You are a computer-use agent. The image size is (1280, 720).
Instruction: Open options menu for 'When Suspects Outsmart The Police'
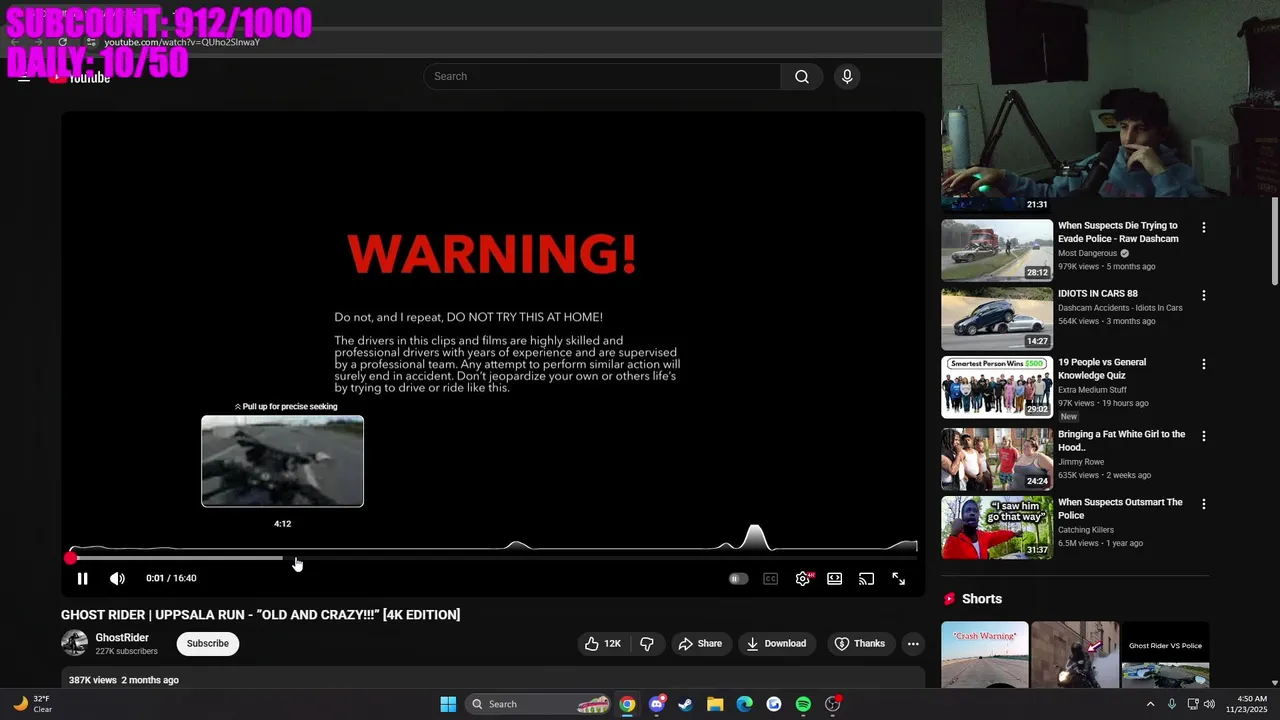click(x=1203, y=504)
